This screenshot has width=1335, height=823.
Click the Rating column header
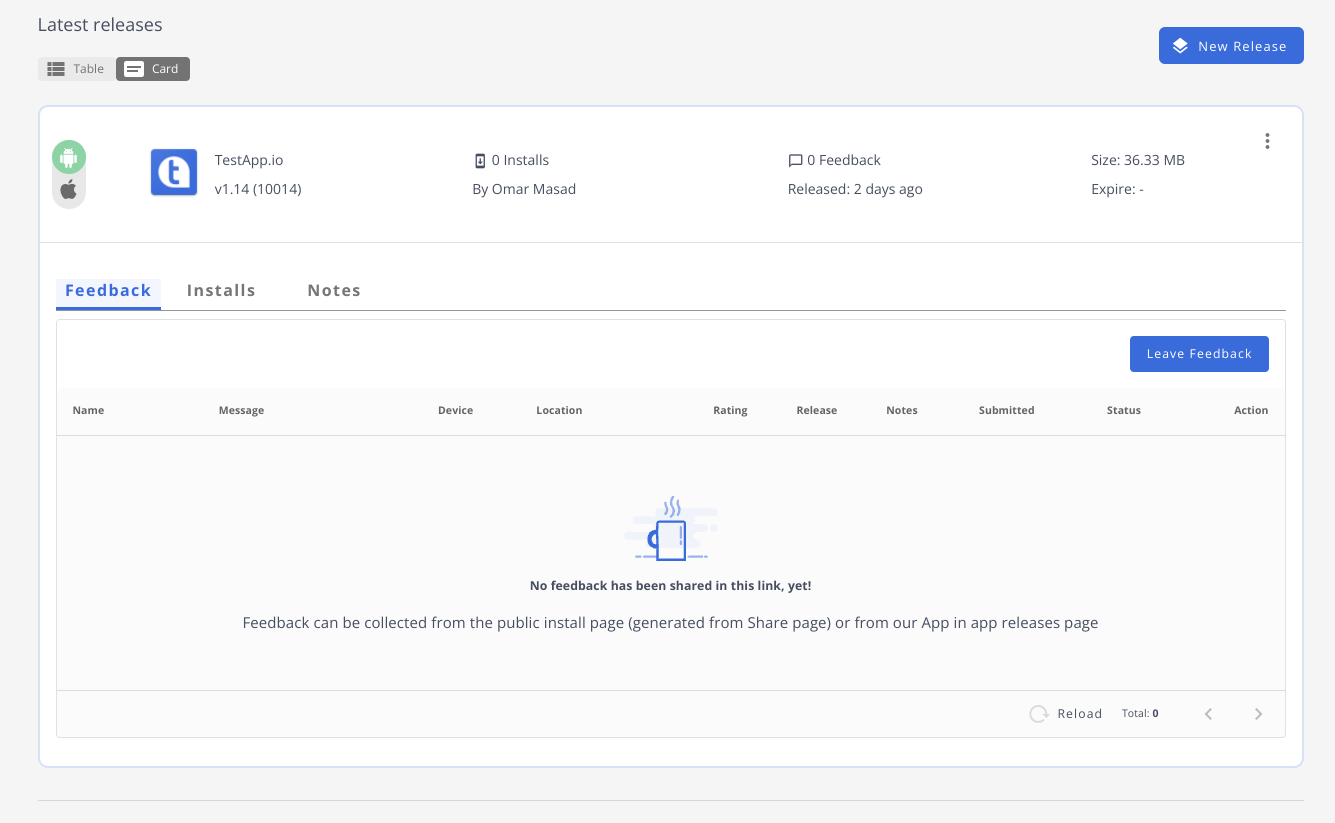click(730, 410)
